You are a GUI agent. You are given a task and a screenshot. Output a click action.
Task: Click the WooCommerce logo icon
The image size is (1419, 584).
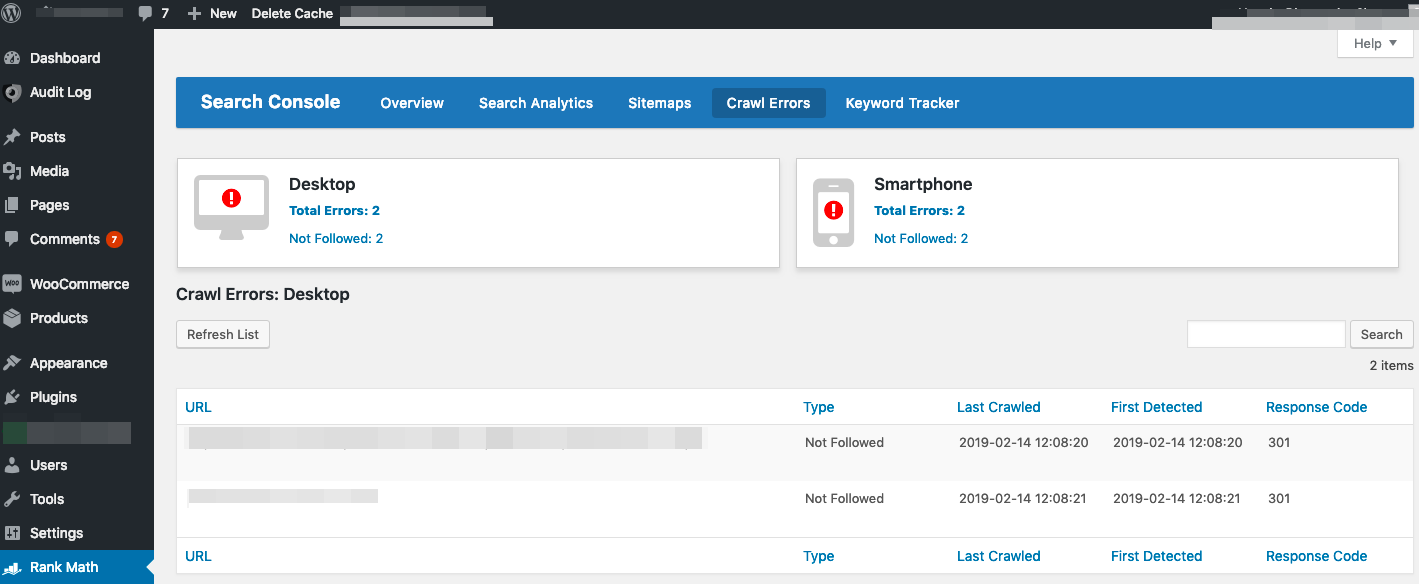point(13,284)
